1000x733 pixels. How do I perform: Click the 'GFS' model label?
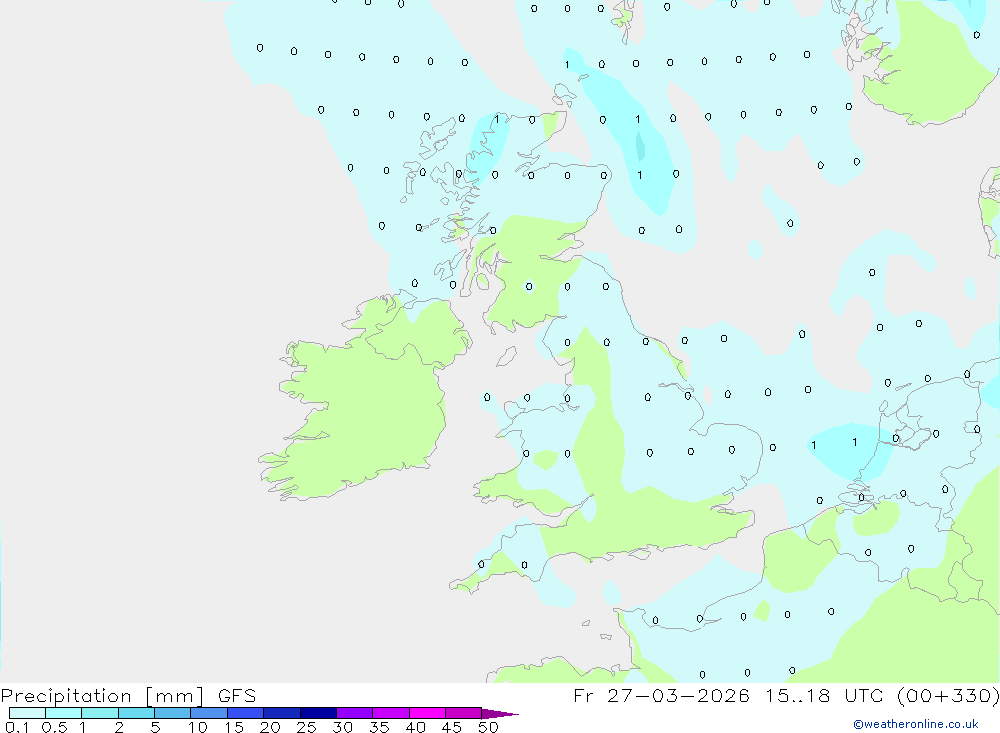[237, 695]
